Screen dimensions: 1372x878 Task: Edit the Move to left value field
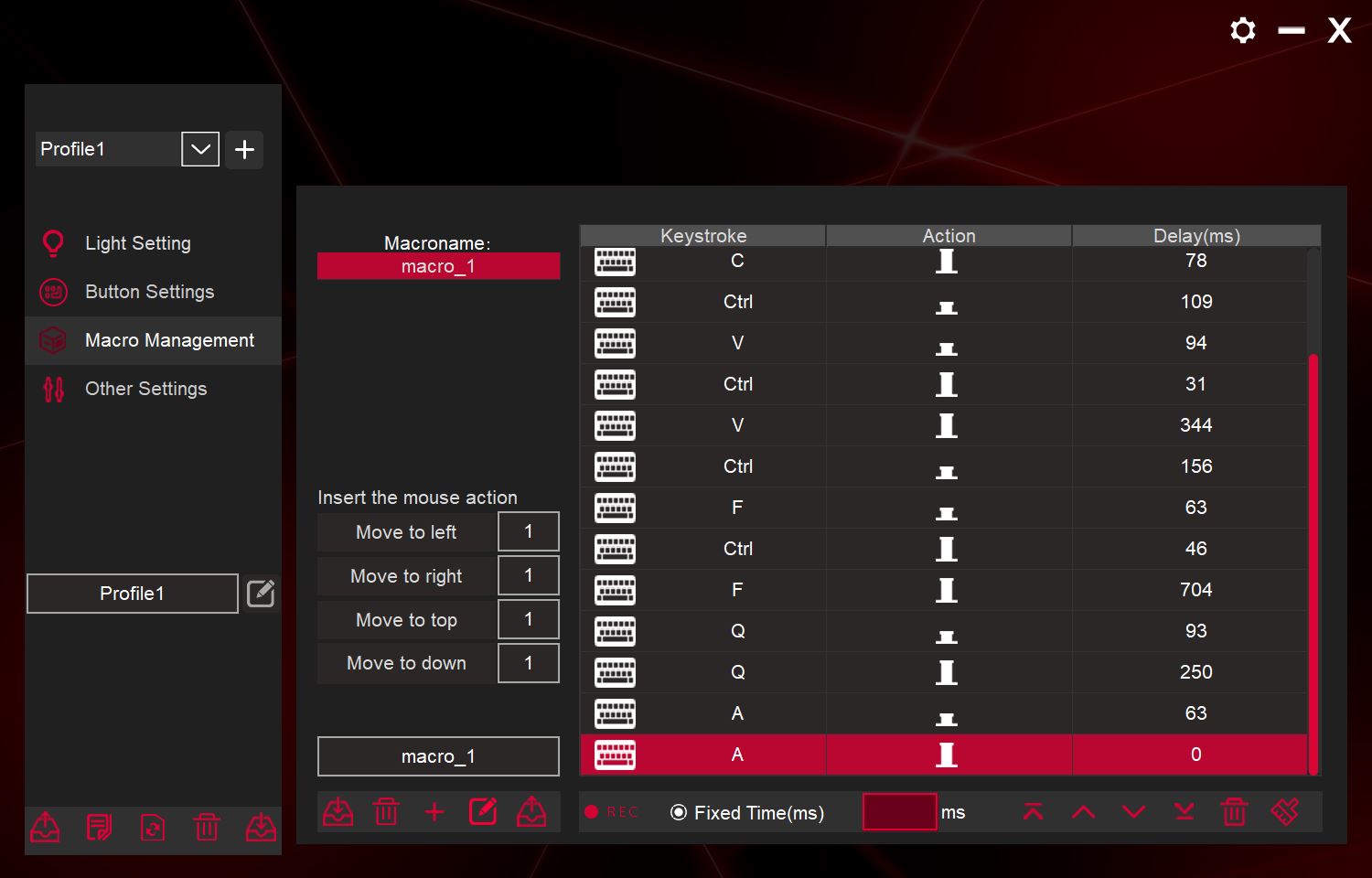pyautogui.click(x=529, y=531)
